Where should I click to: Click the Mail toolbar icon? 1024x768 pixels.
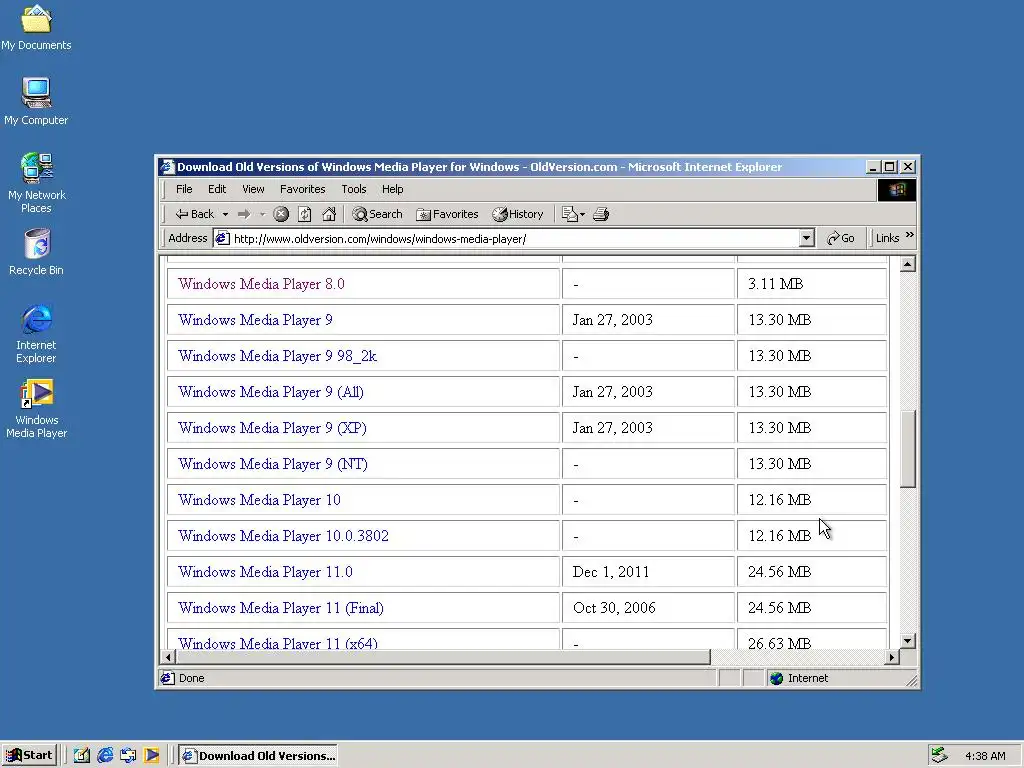tap(569, 214)
